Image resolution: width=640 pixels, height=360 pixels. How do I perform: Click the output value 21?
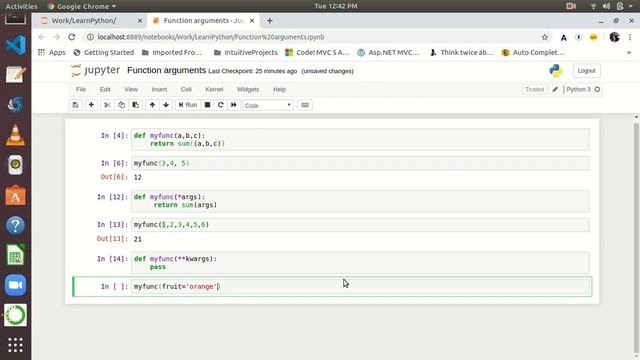pos(138,239)
